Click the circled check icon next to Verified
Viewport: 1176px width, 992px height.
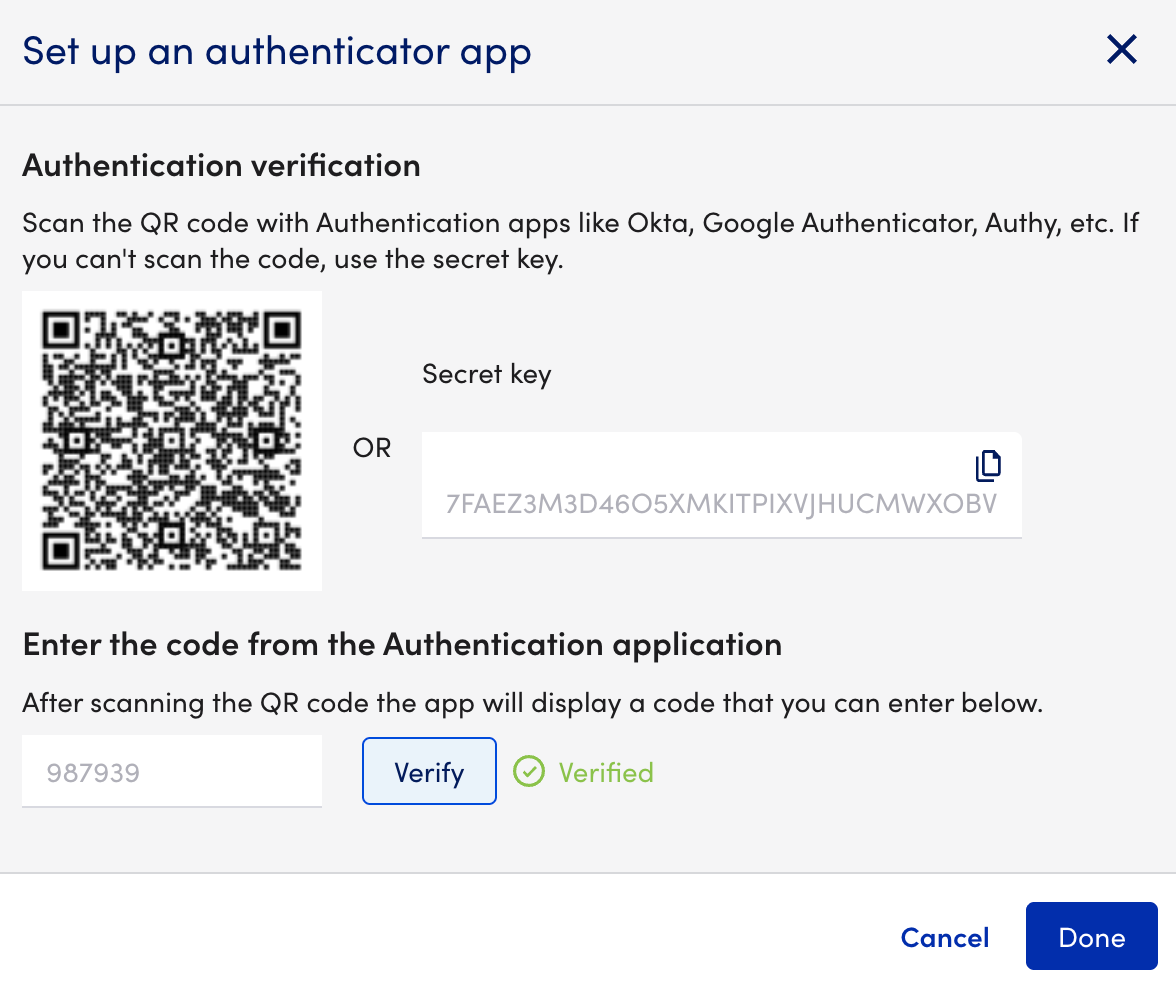(x=528, y=771)
